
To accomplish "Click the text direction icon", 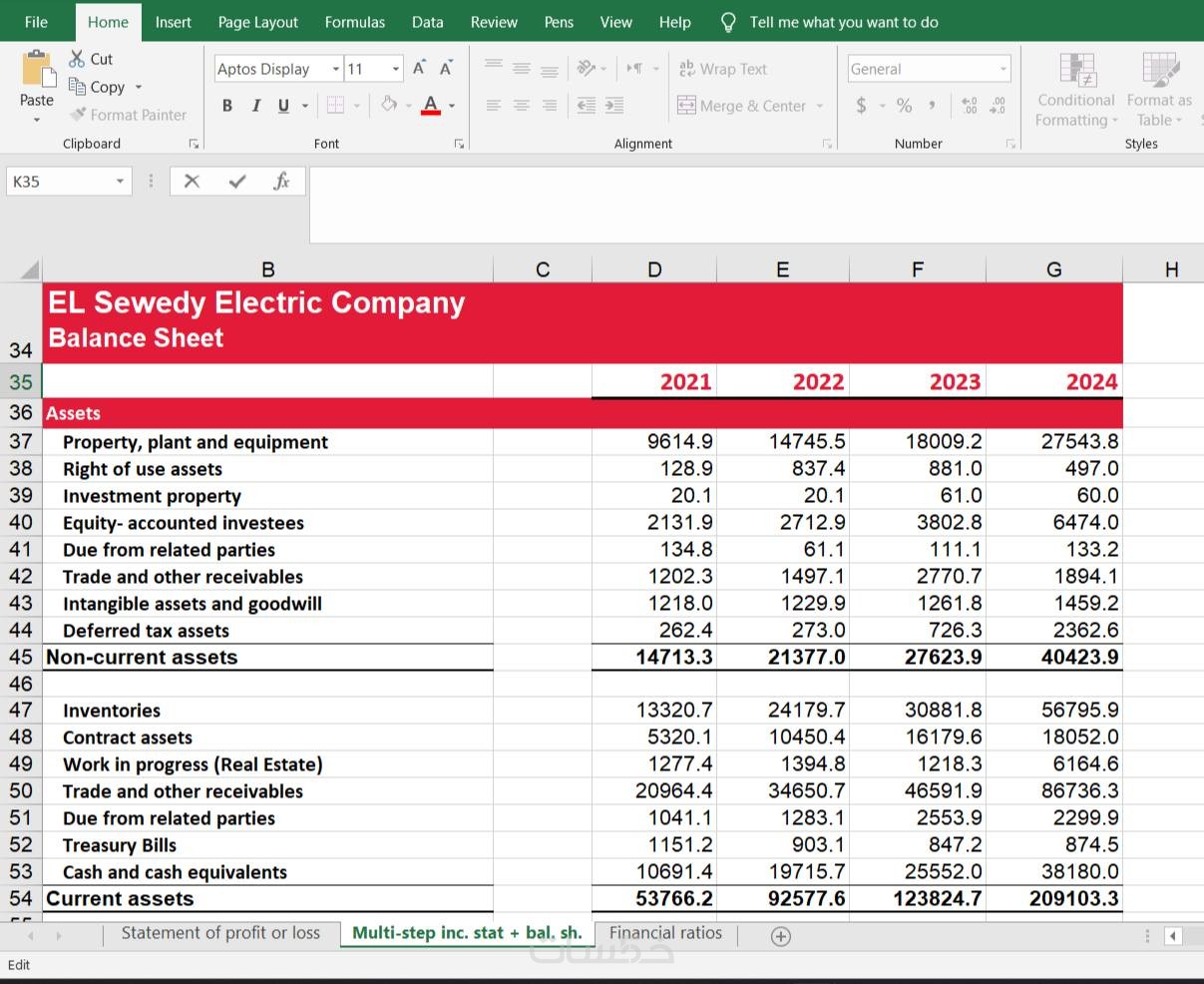I will pos(634,68).
